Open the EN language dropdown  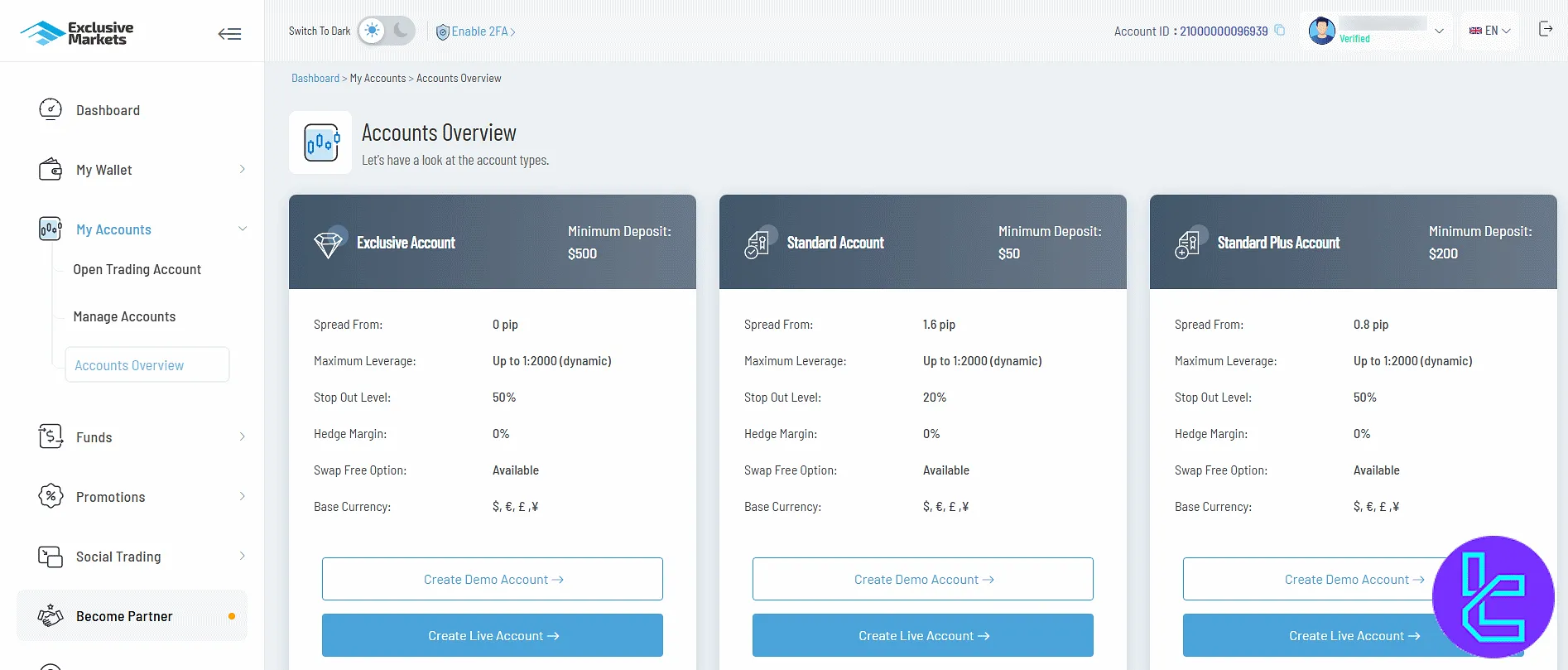tap(1490, 31)
